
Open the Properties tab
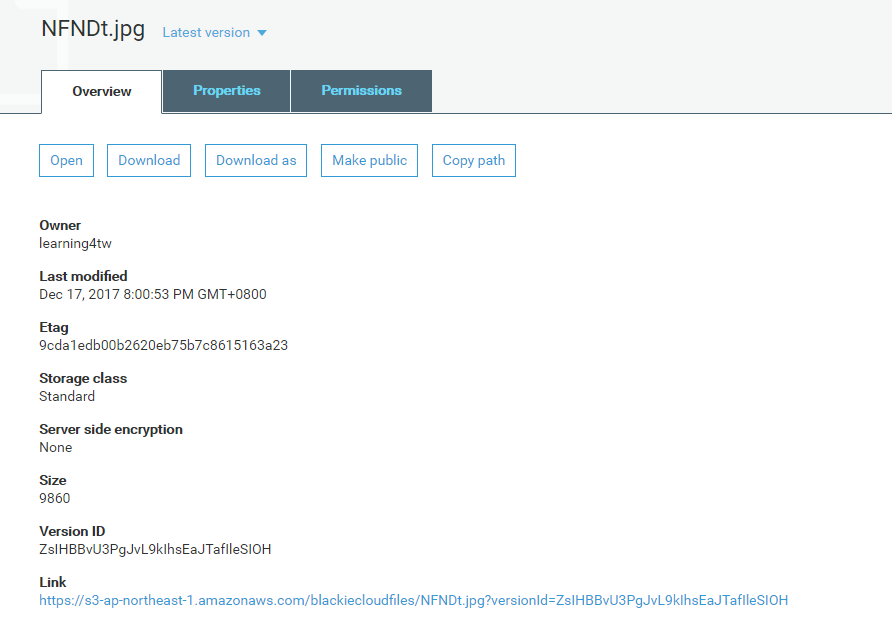[x=227, y=91]
